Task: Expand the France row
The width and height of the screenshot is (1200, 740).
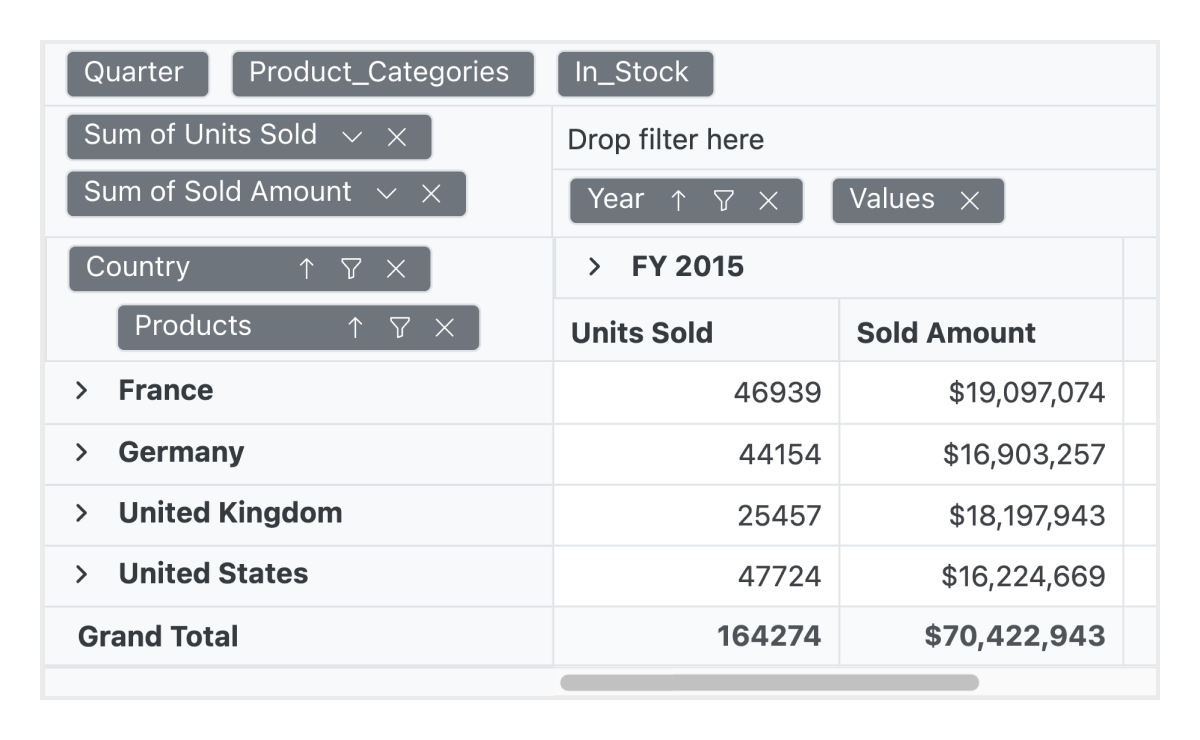Action: tap(84, 390)
